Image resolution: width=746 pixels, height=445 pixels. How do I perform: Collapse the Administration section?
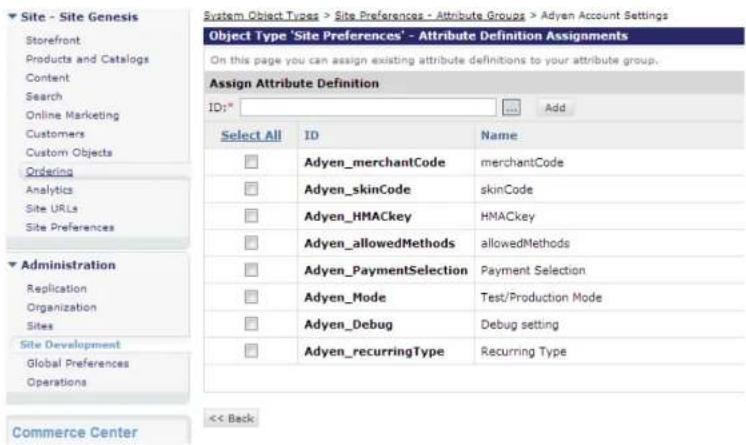click(x=12, y=265)
